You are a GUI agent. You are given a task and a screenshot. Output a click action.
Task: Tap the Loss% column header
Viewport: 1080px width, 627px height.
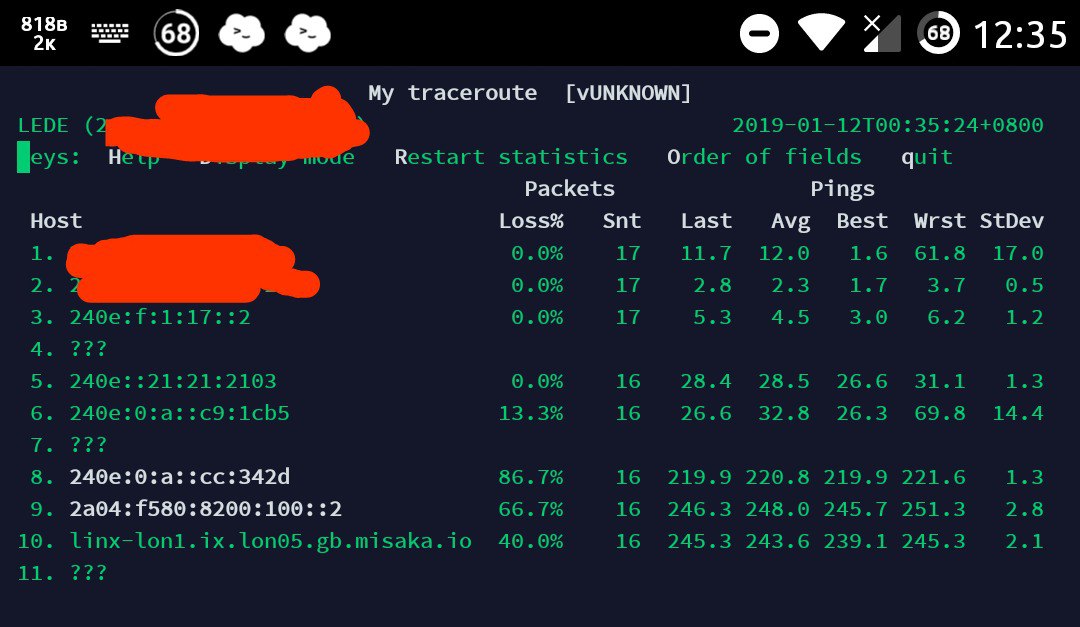pos(531,221)
